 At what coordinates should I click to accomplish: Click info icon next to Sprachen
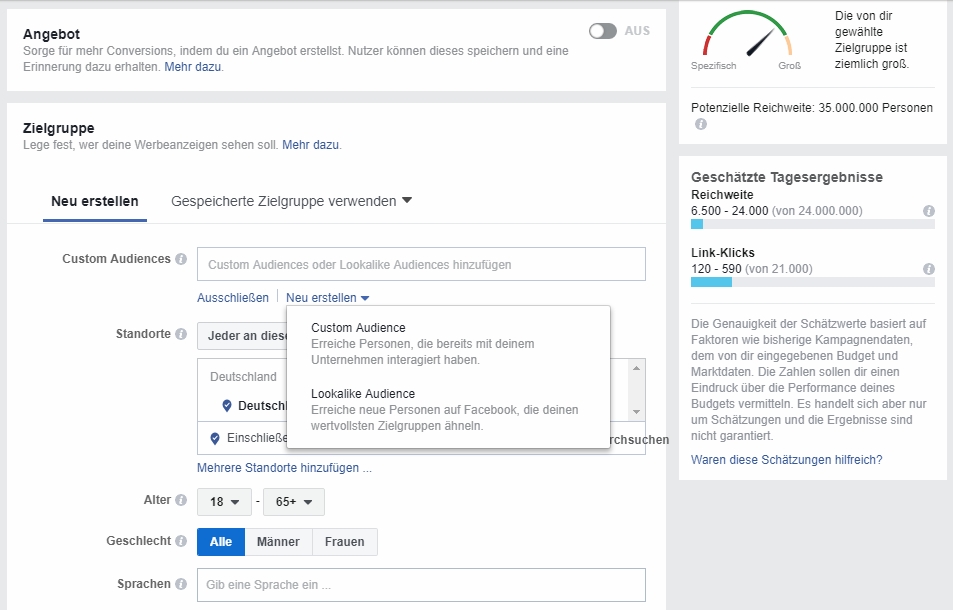181,584
